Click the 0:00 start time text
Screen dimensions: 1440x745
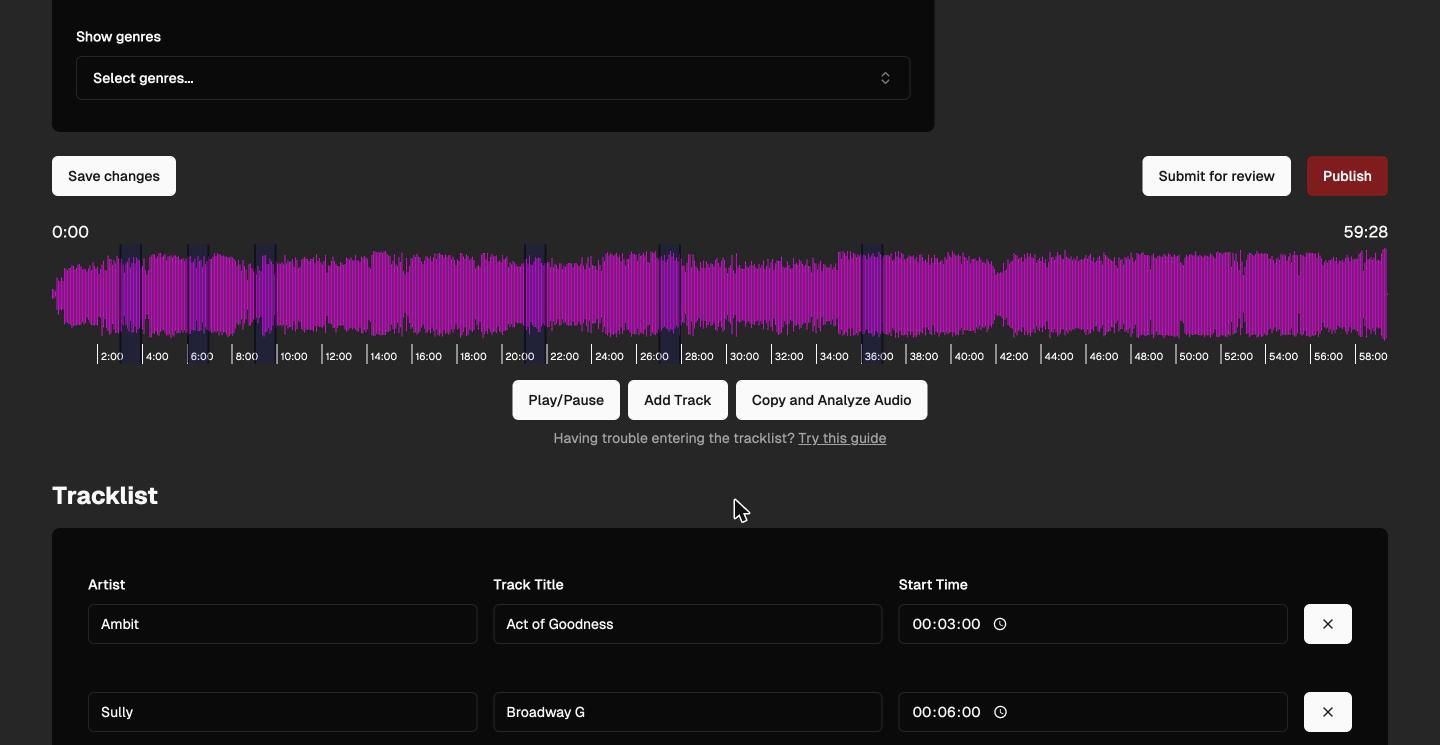coord(70,232)
